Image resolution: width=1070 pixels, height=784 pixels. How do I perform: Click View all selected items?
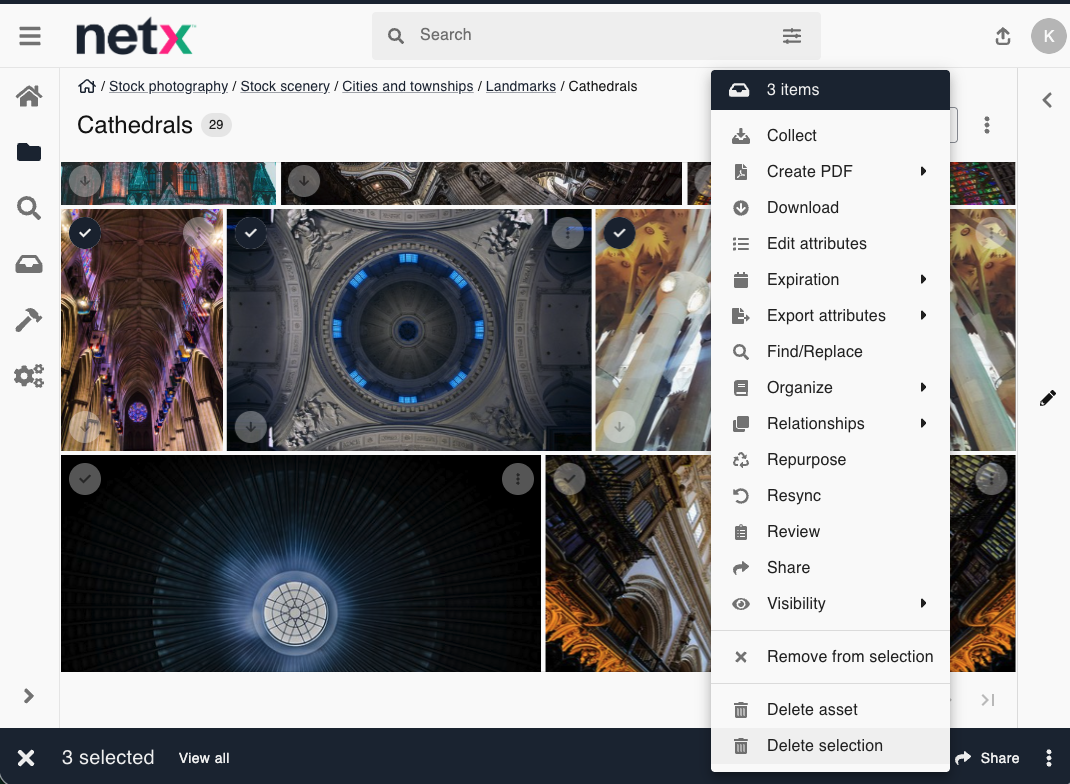(204, 758)
